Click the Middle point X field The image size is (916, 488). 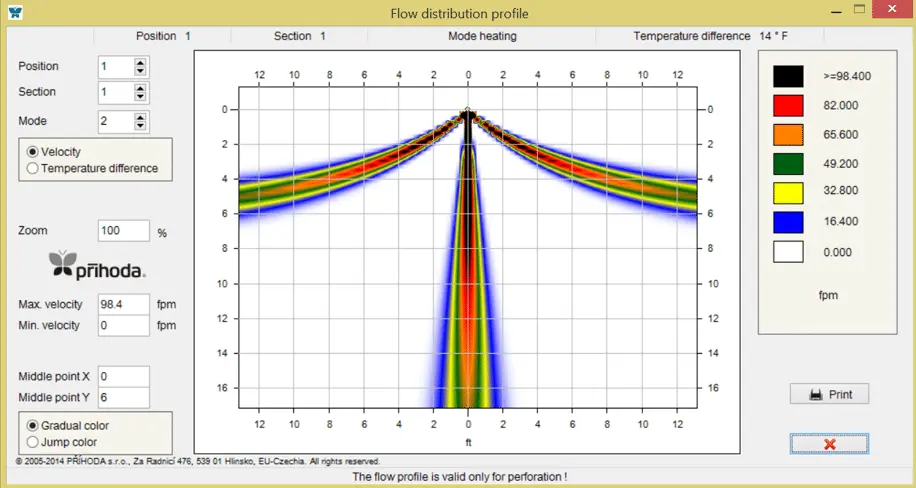click(x=124, y=376)
